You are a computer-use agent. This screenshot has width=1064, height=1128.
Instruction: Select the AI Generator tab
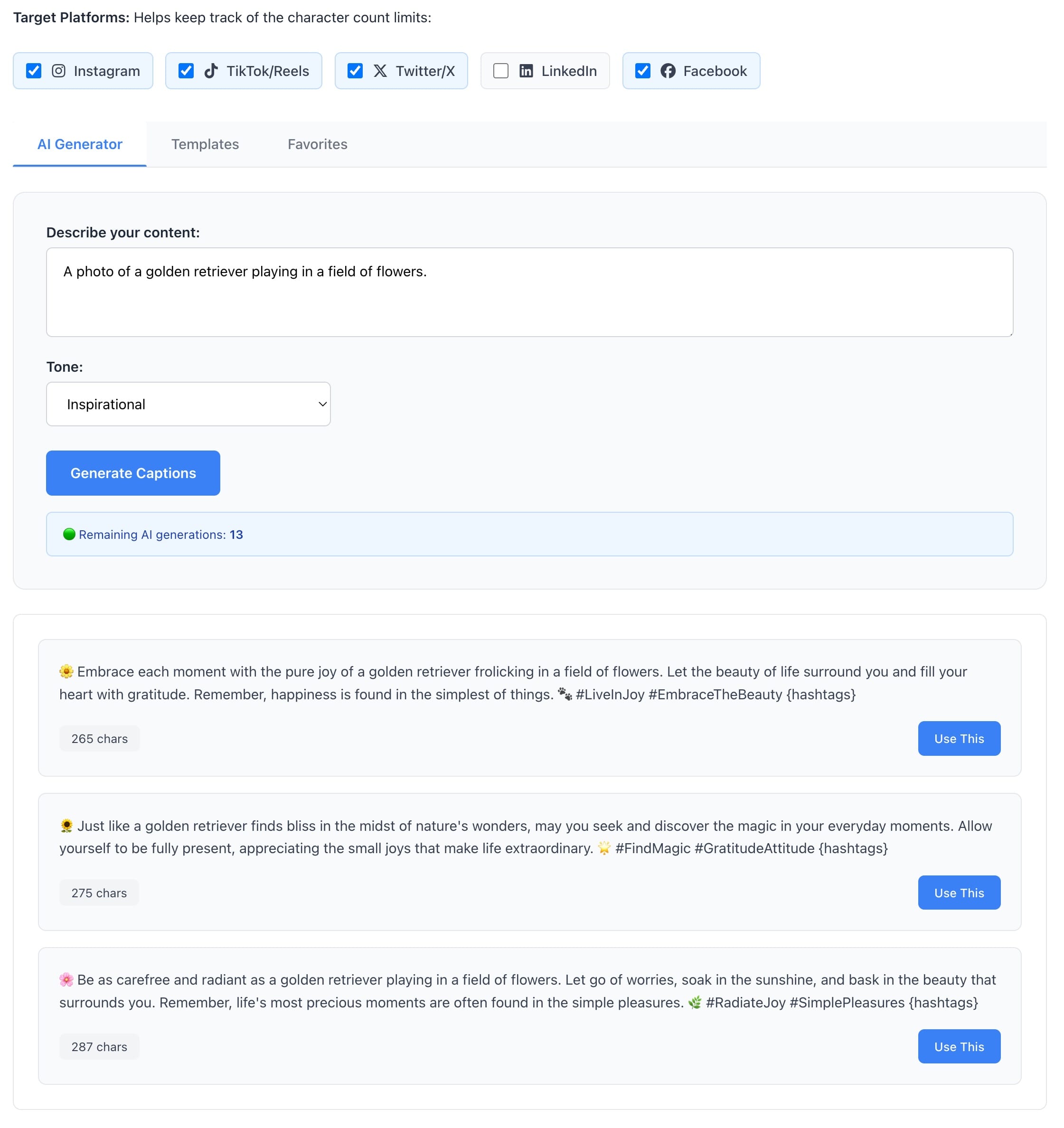[80, 144]
